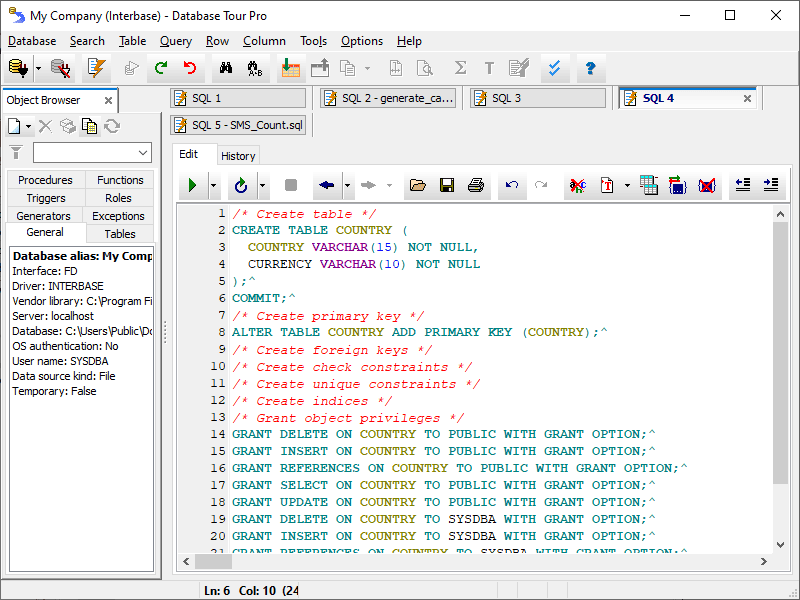Open the Tools menu

[313, 41]
